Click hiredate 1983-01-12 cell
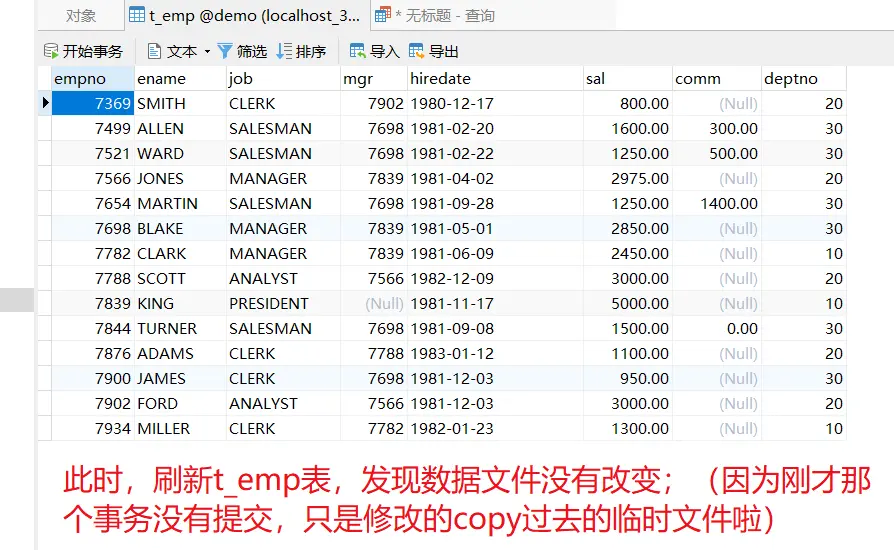Image resolution: width=894 pixels, height=550 pixels. coord(495,354)
